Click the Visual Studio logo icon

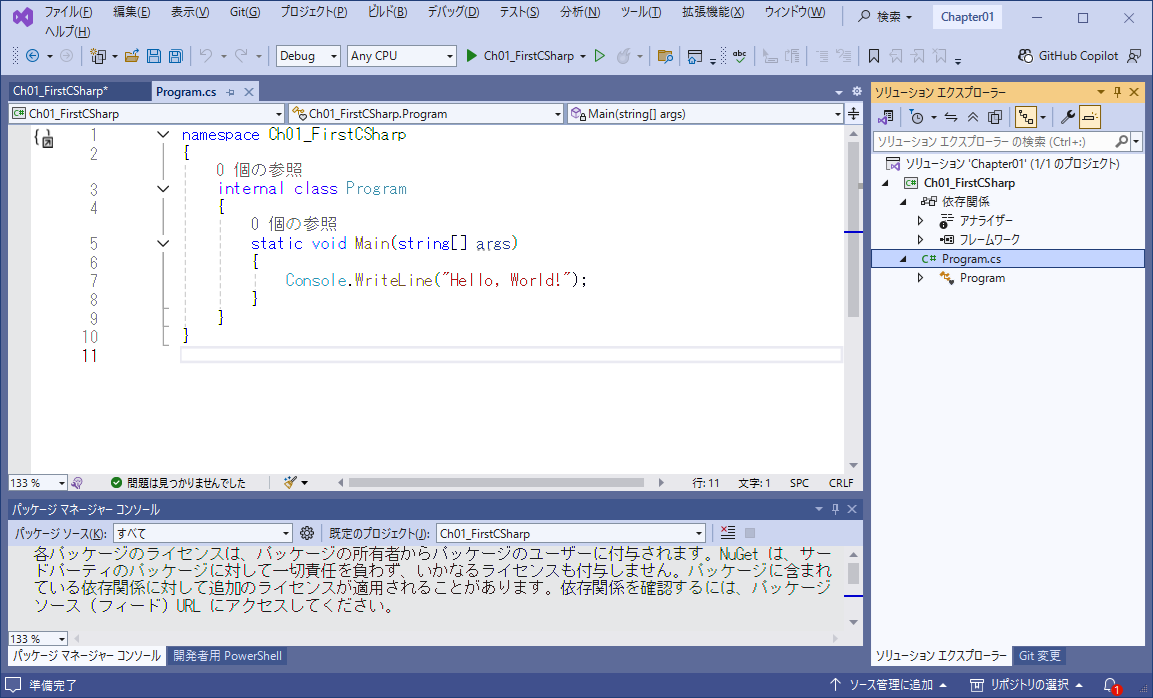click(x=23, y=16)
